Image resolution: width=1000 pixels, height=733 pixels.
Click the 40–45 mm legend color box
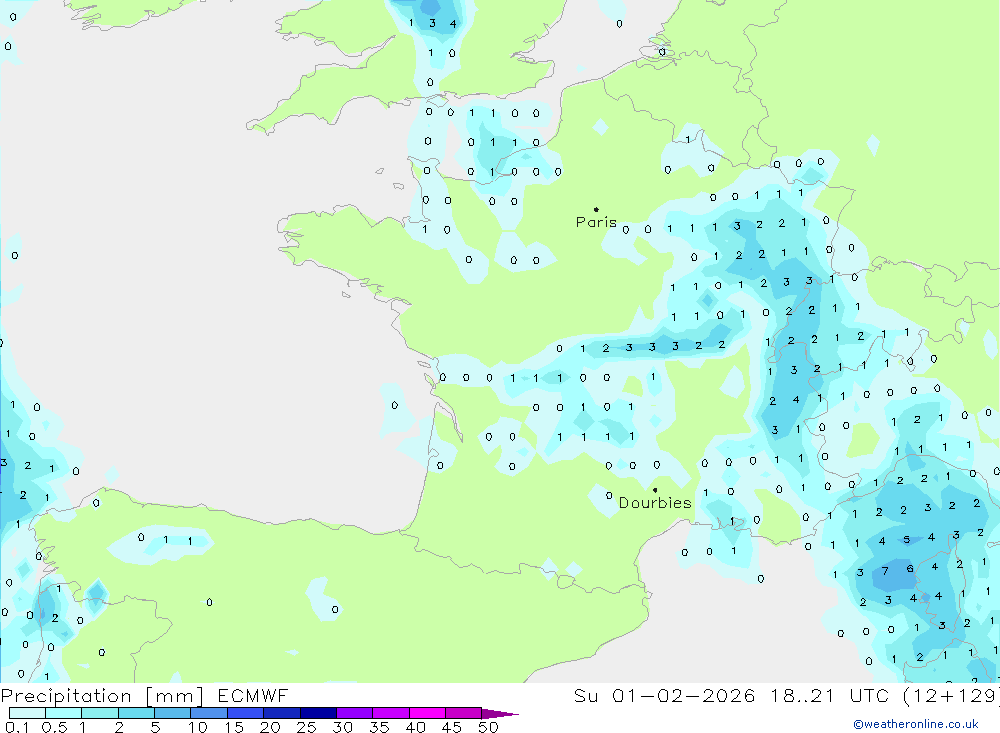pos(427,713)
